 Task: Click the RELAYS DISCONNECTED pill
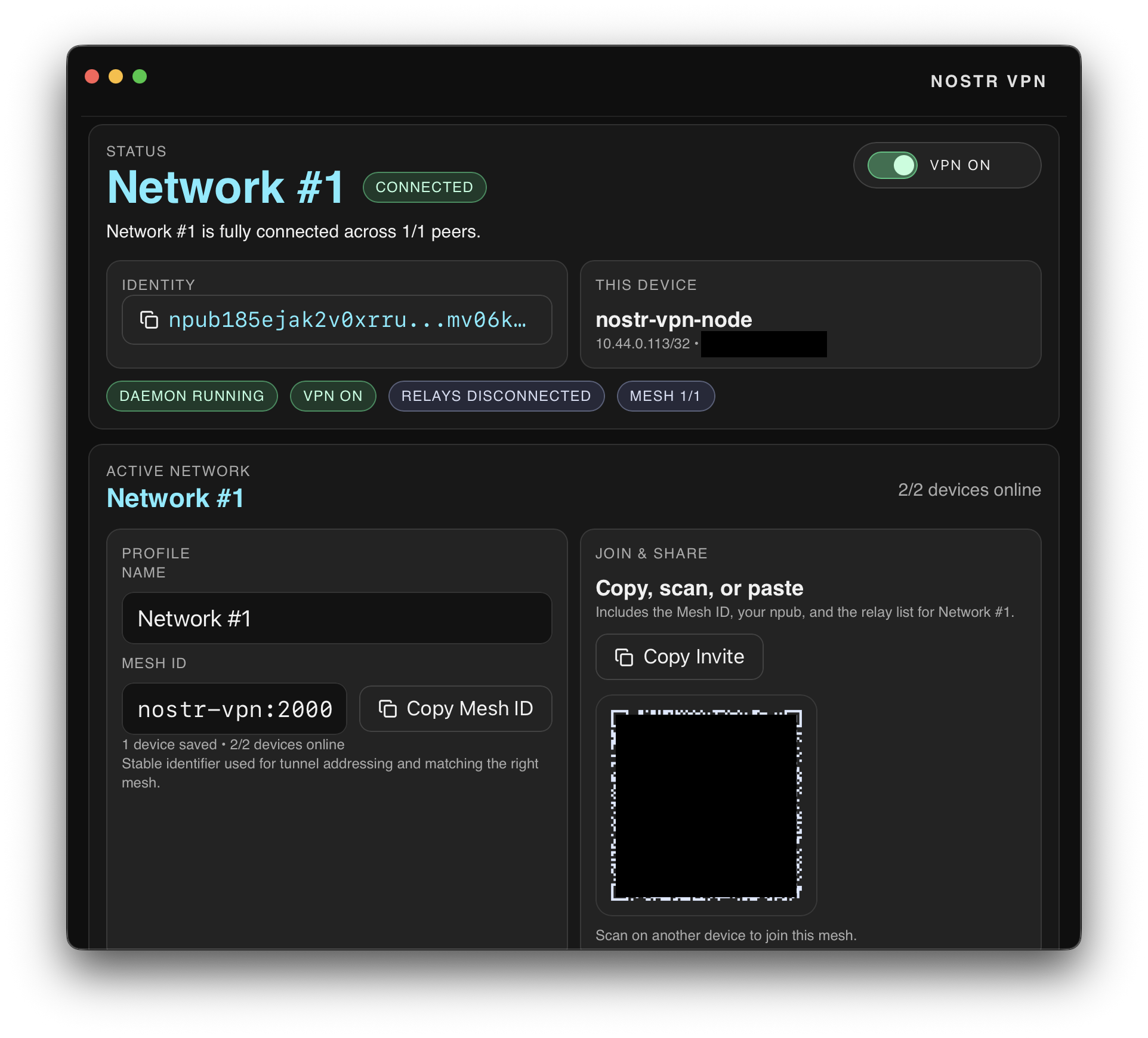[496, 396]
